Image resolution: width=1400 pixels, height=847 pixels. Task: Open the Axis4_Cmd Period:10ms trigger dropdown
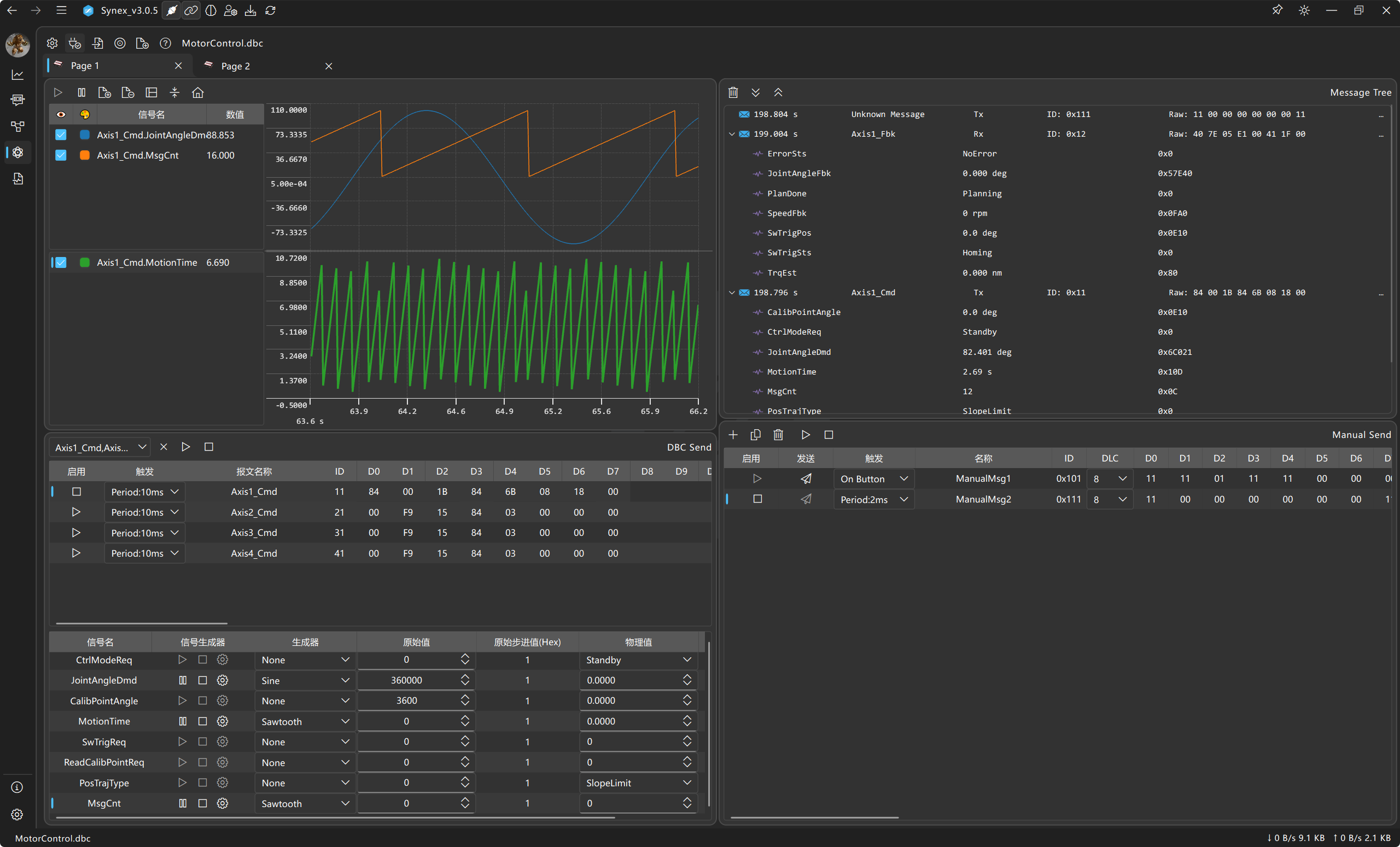point(145,553)
